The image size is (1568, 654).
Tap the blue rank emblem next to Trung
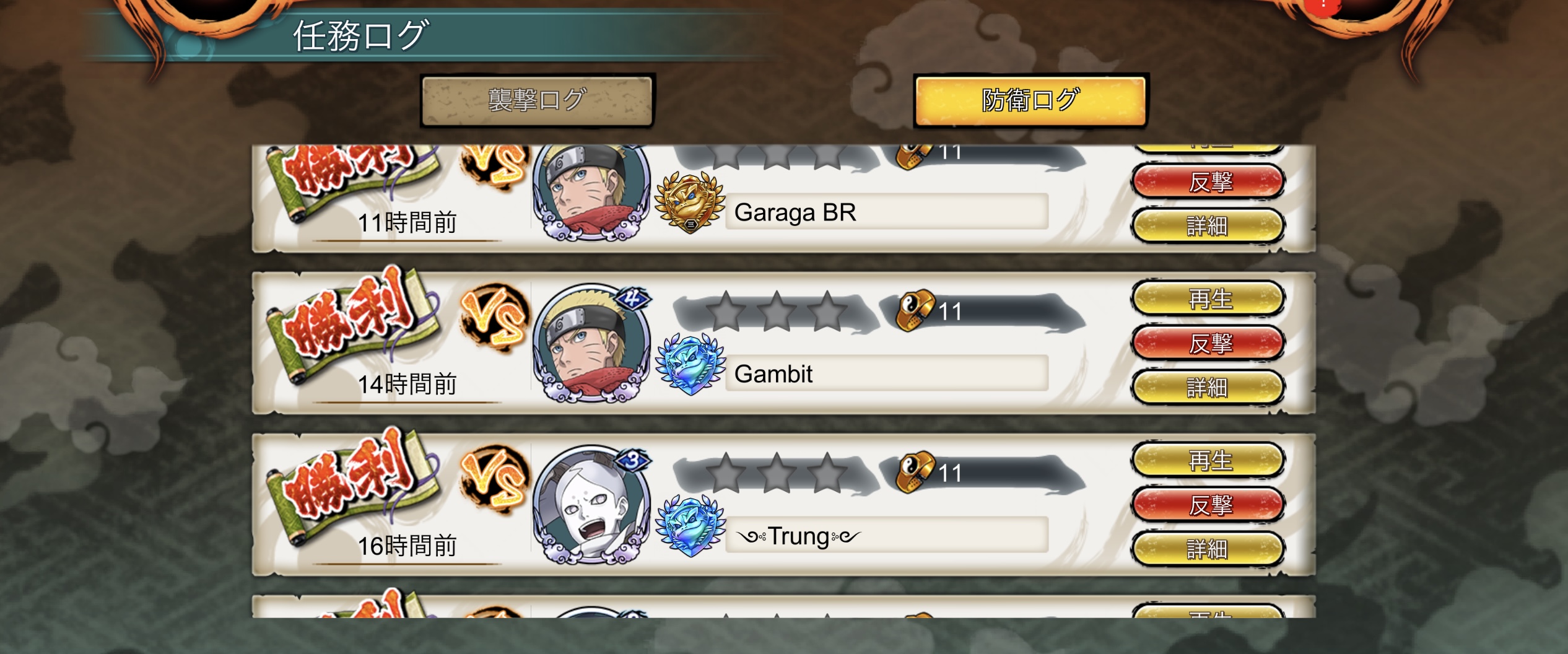tap(690, 526)
